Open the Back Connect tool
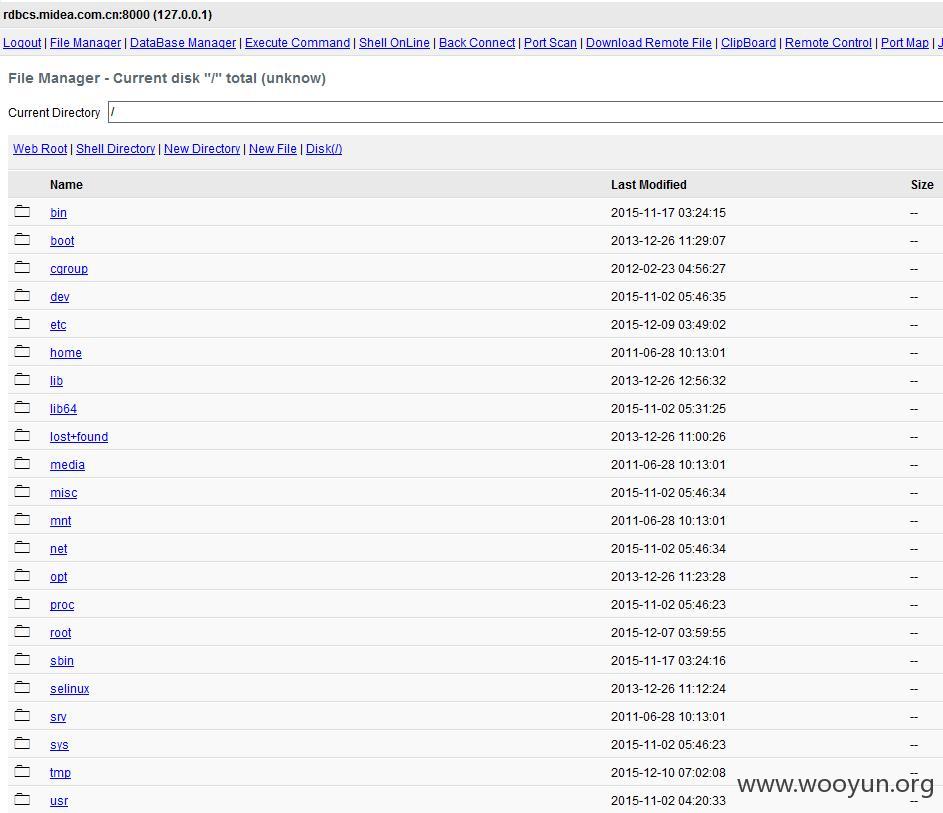Image resolution: width=943 pixels, height=813 pixels. tap(477, 43)
